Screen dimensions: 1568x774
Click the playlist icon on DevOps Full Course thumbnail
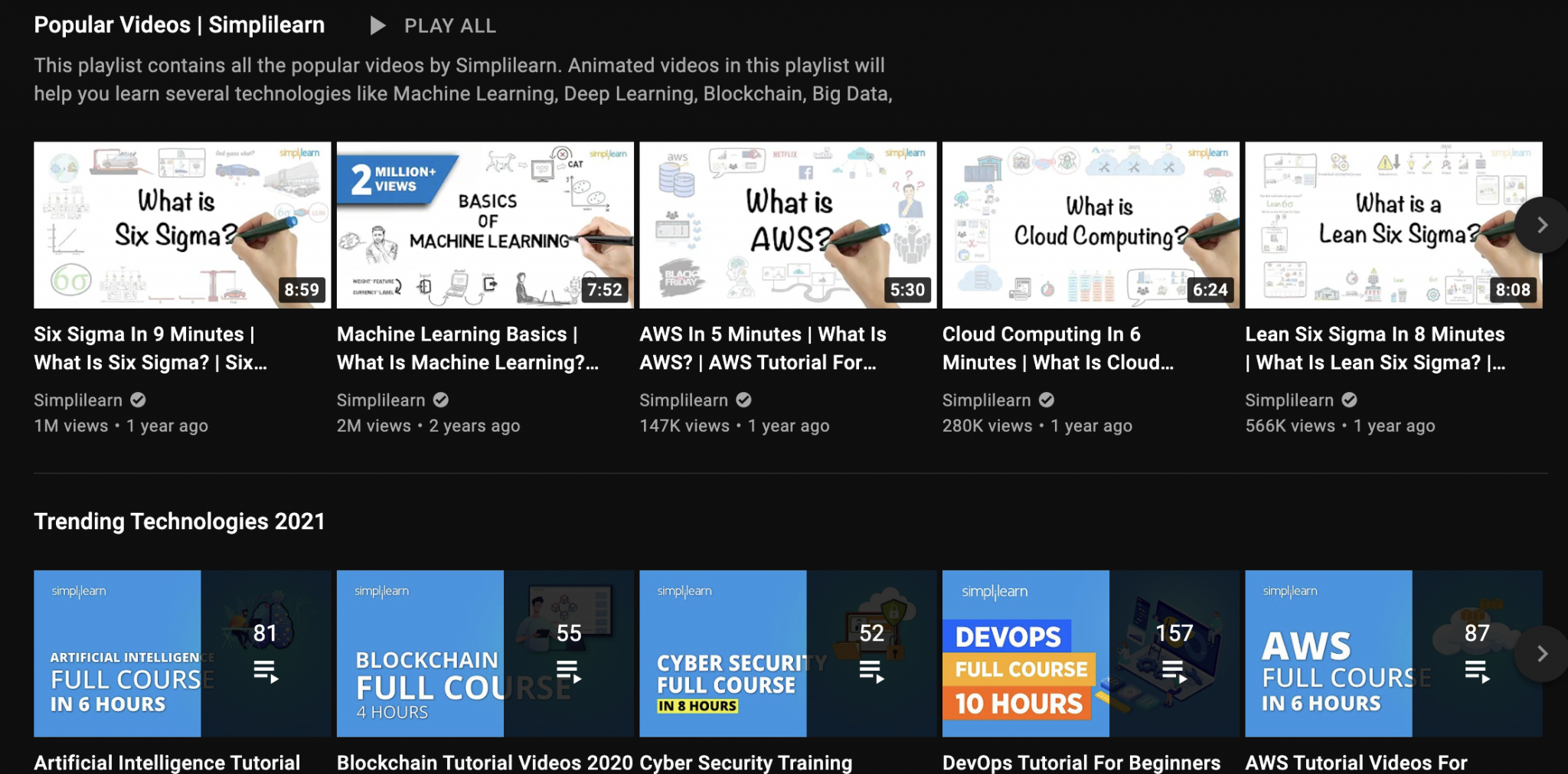(x=1173, y=672)
